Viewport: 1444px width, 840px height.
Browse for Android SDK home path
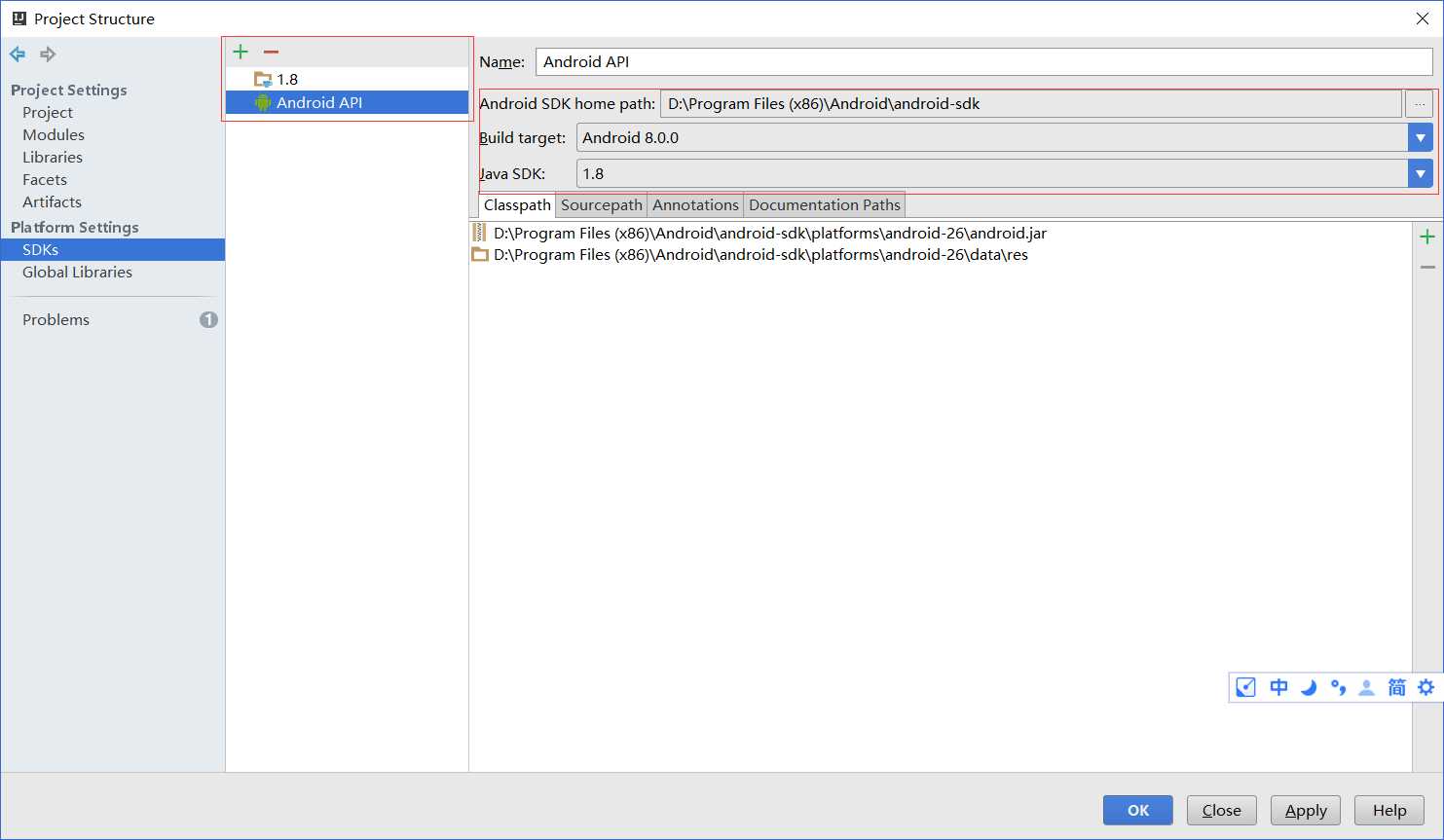point(1420,103)
